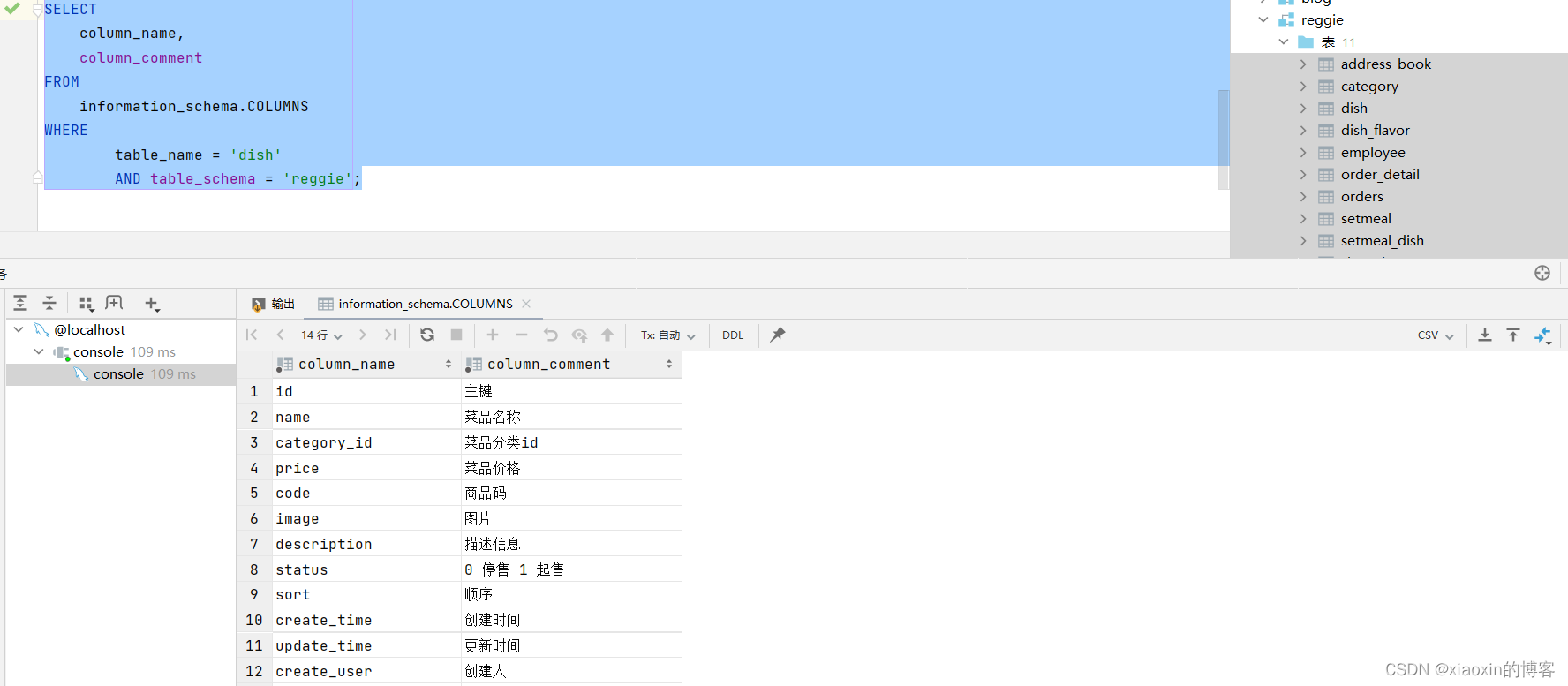The height and width of the screenshot is (686, 1568).
Task: Click the green checkmark in editor gutter
Action: [x=12, y=8]
